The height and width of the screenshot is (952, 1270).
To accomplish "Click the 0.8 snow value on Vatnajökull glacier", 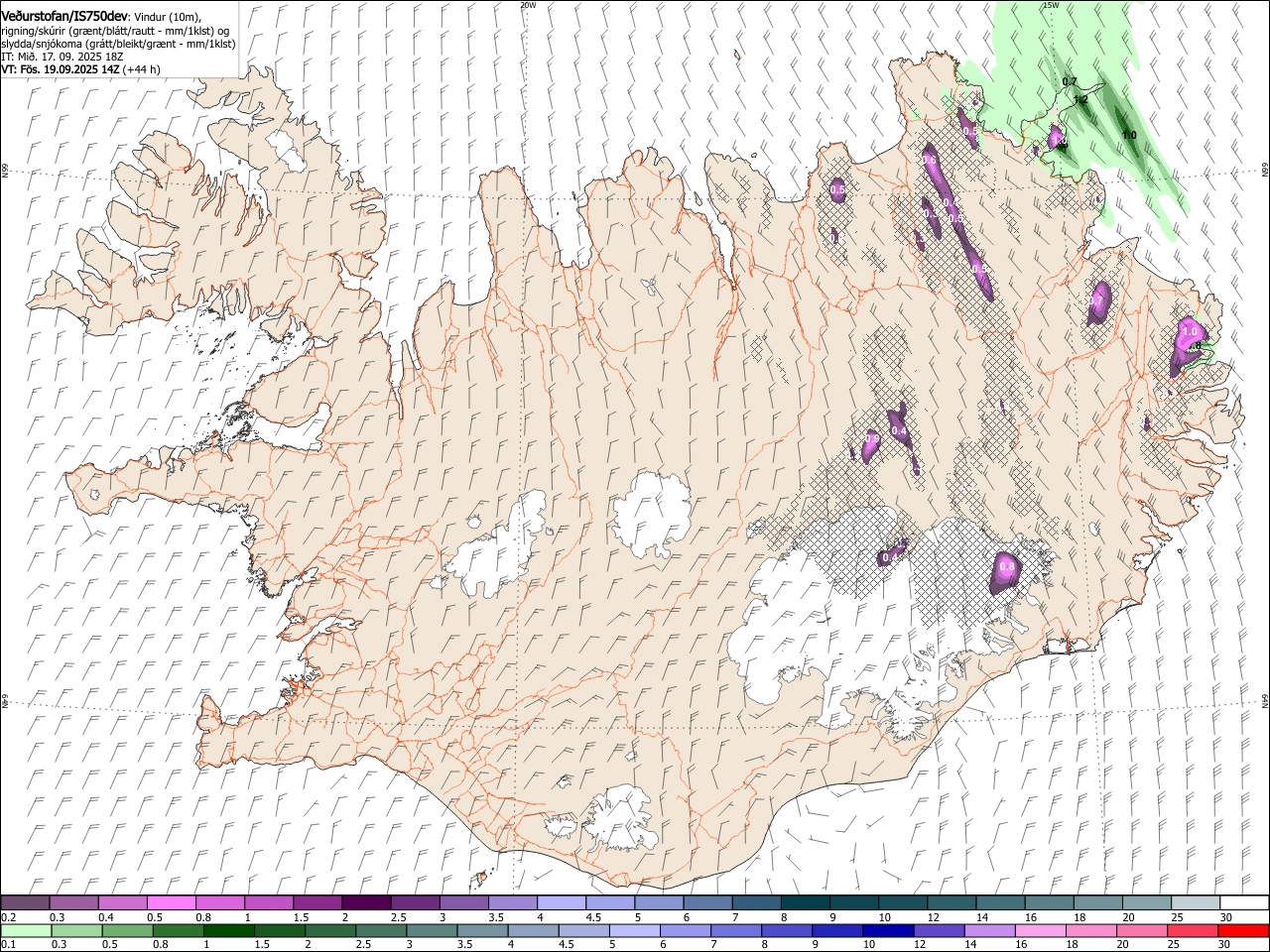I will coord(1007,567).
